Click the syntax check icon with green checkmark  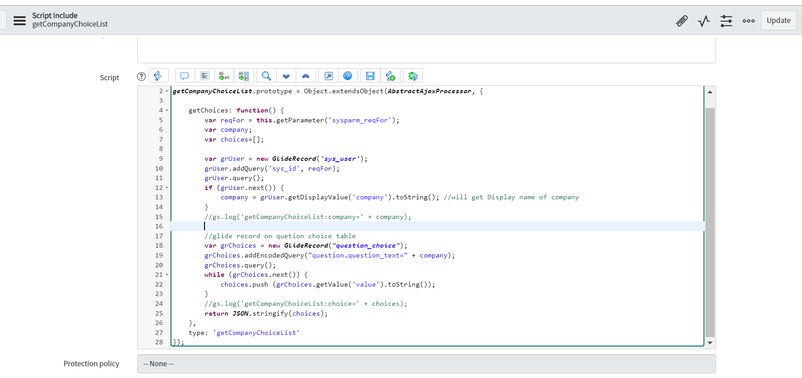(x=390, y=76)
